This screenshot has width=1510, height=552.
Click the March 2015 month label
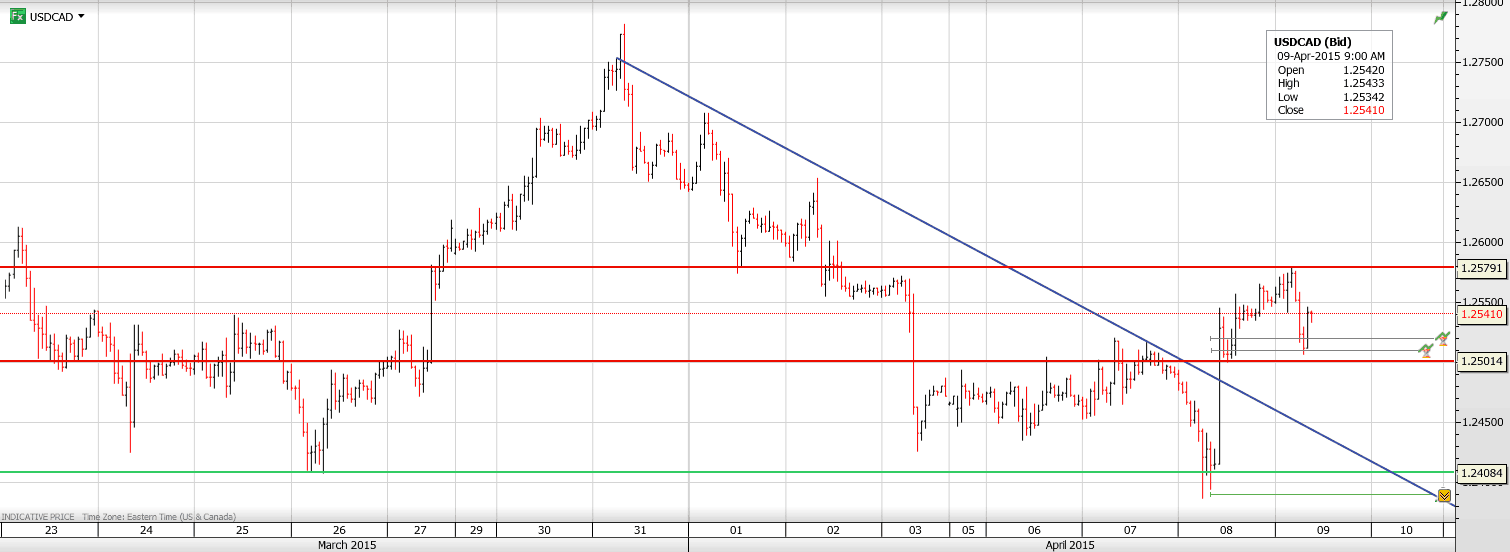[x=344, y=545]
